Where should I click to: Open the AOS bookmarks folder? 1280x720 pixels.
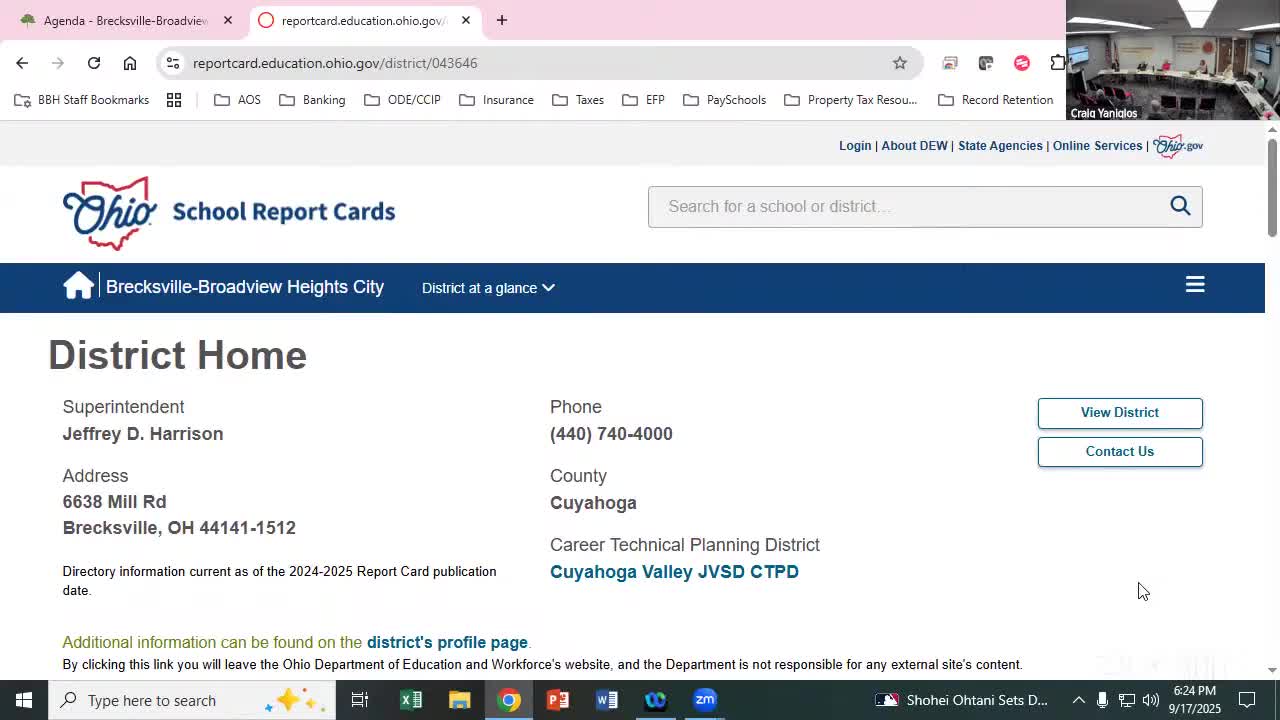point(238,100)
